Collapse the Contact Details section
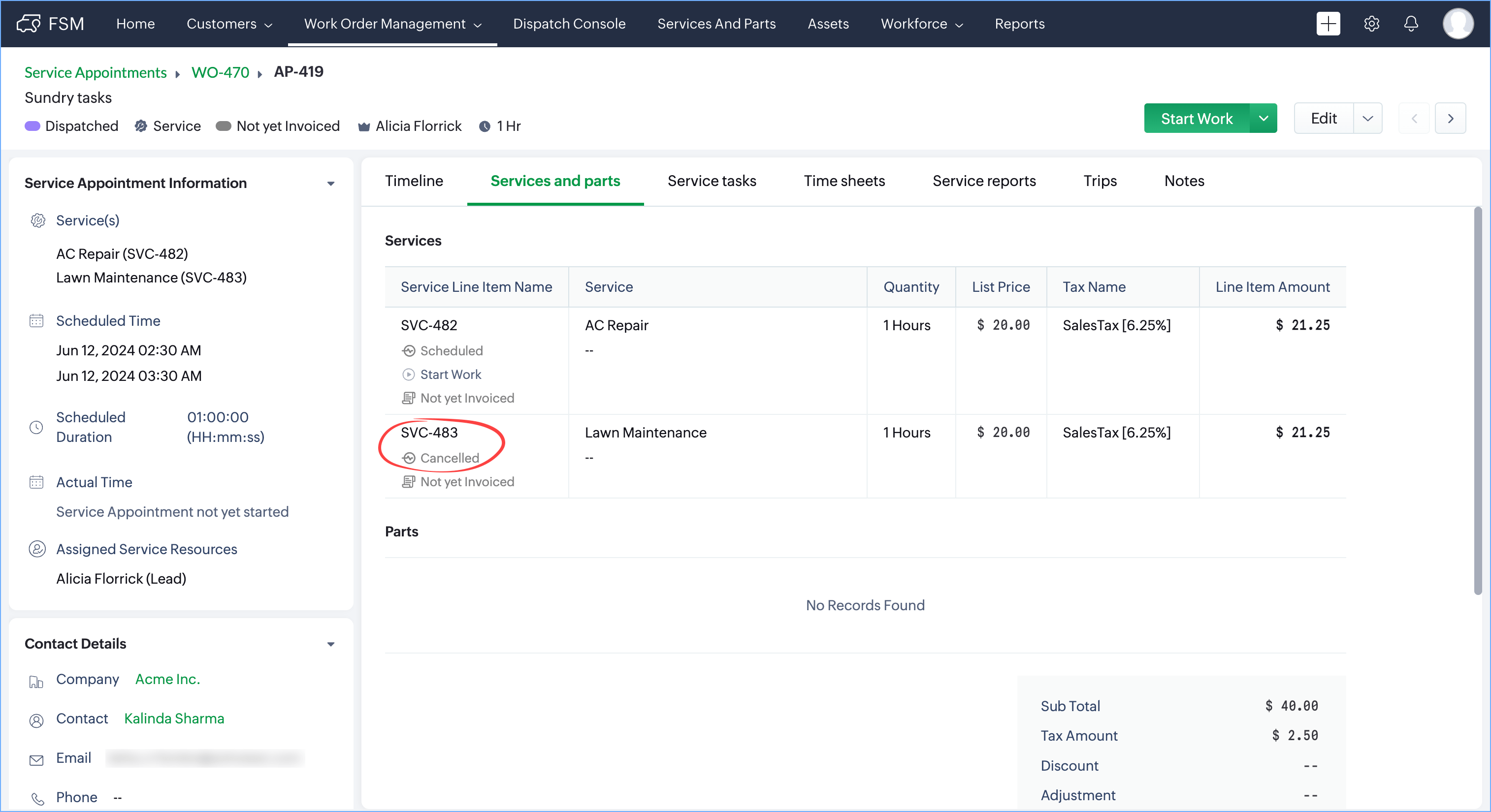1491x812 pixels. (x=330, y=644)
